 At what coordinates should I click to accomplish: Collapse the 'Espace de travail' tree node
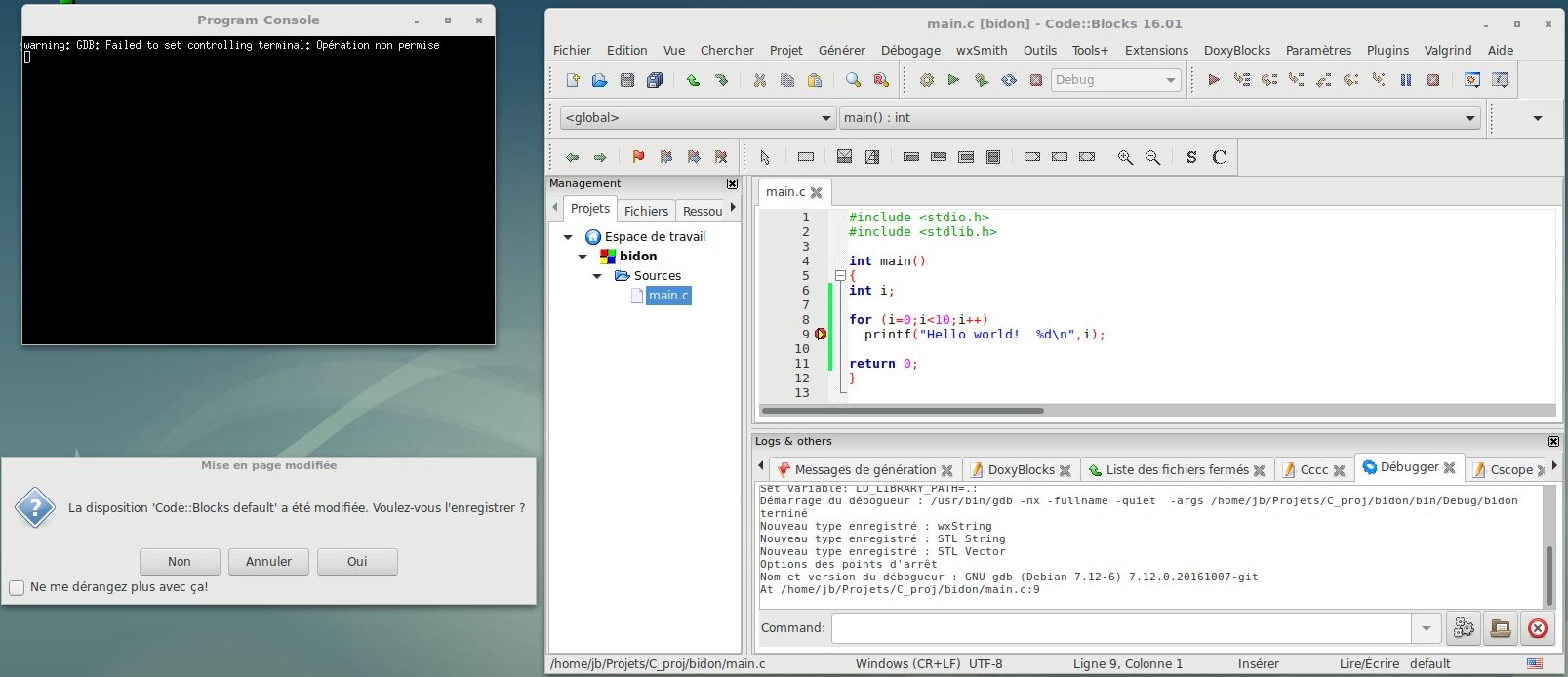click(x=568, y=237)
